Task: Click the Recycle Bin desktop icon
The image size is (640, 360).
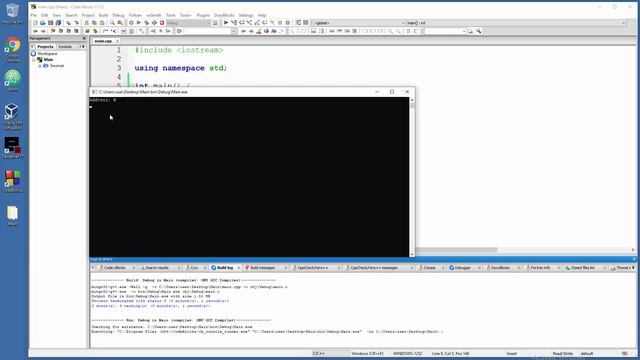Action: [x=13, y=13]
